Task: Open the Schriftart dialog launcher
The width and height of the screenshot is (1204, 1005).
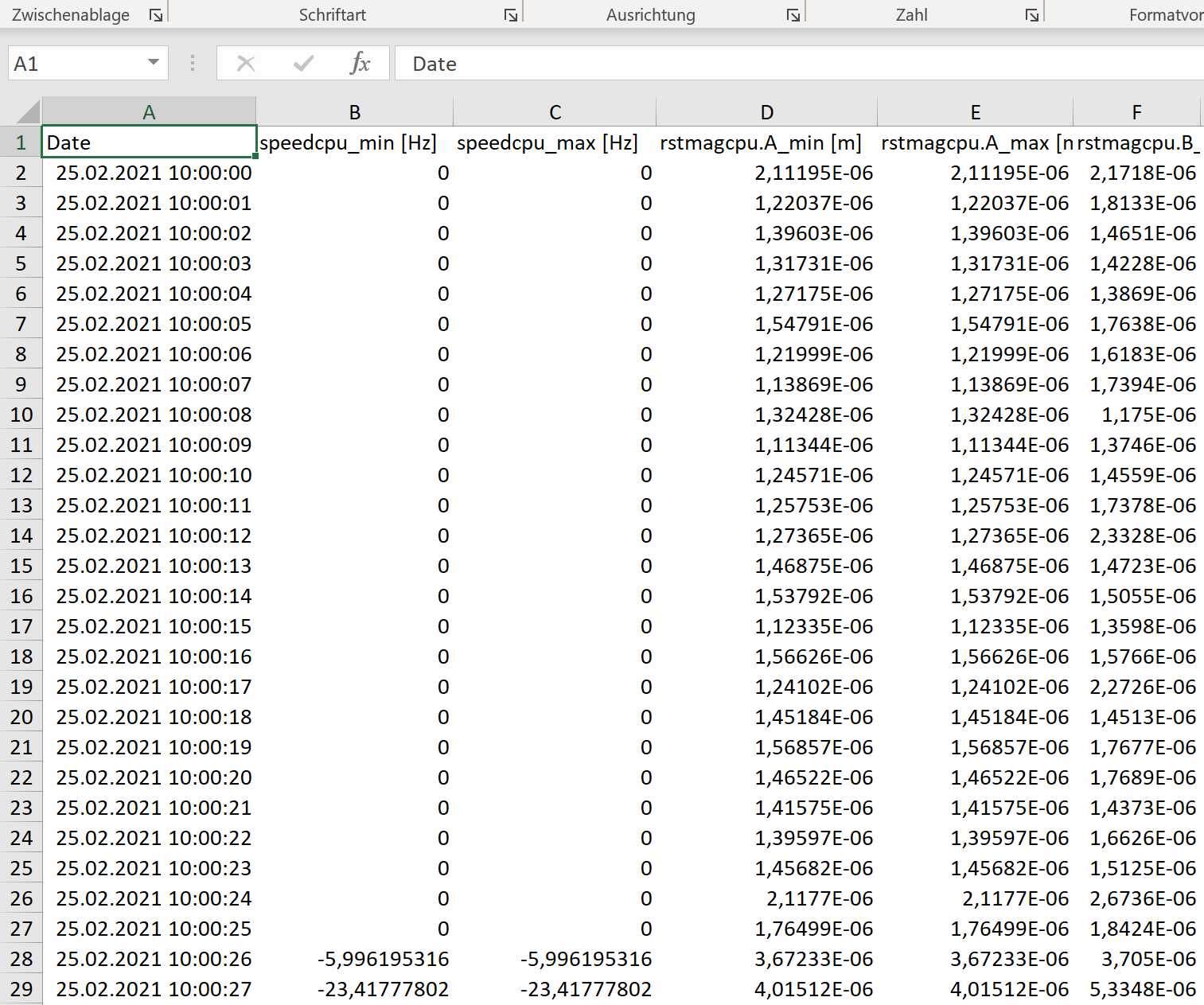Action: (x=511, y=15)
